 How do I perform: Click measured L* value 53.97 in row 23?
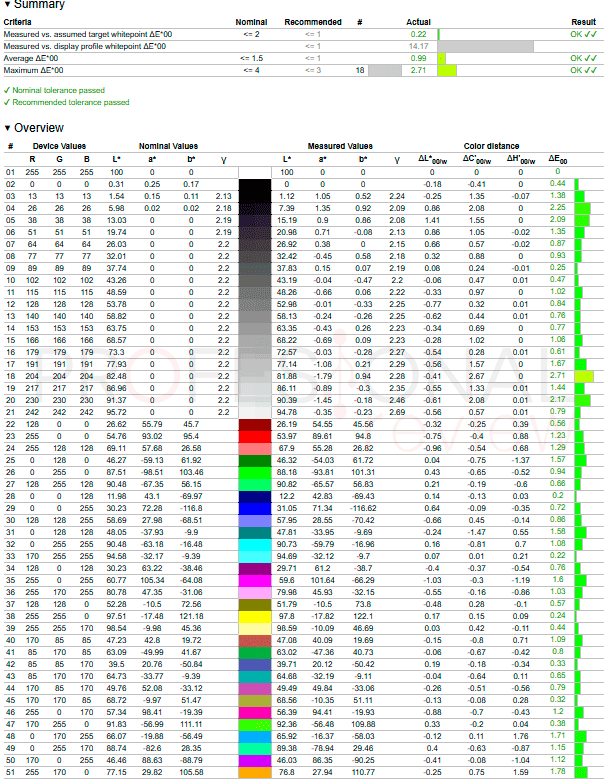tap(286, 436)
